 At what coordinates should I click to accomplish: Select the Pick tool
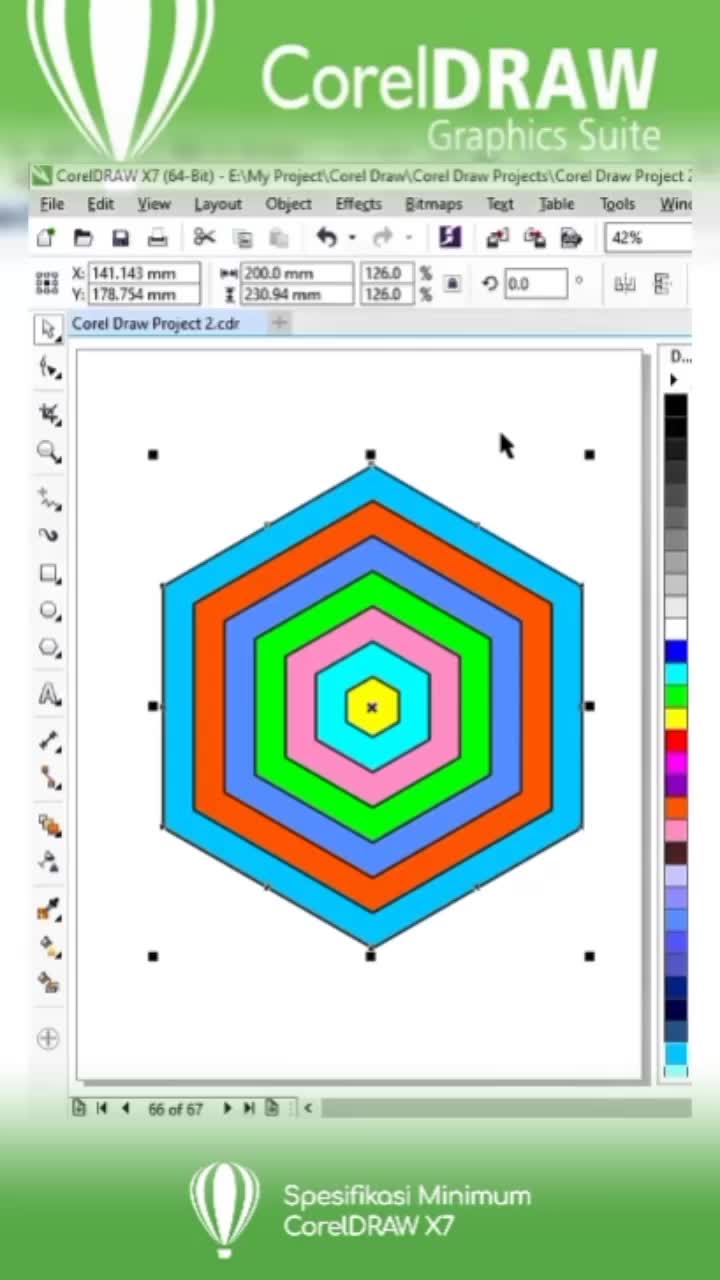tap(48, 329)
